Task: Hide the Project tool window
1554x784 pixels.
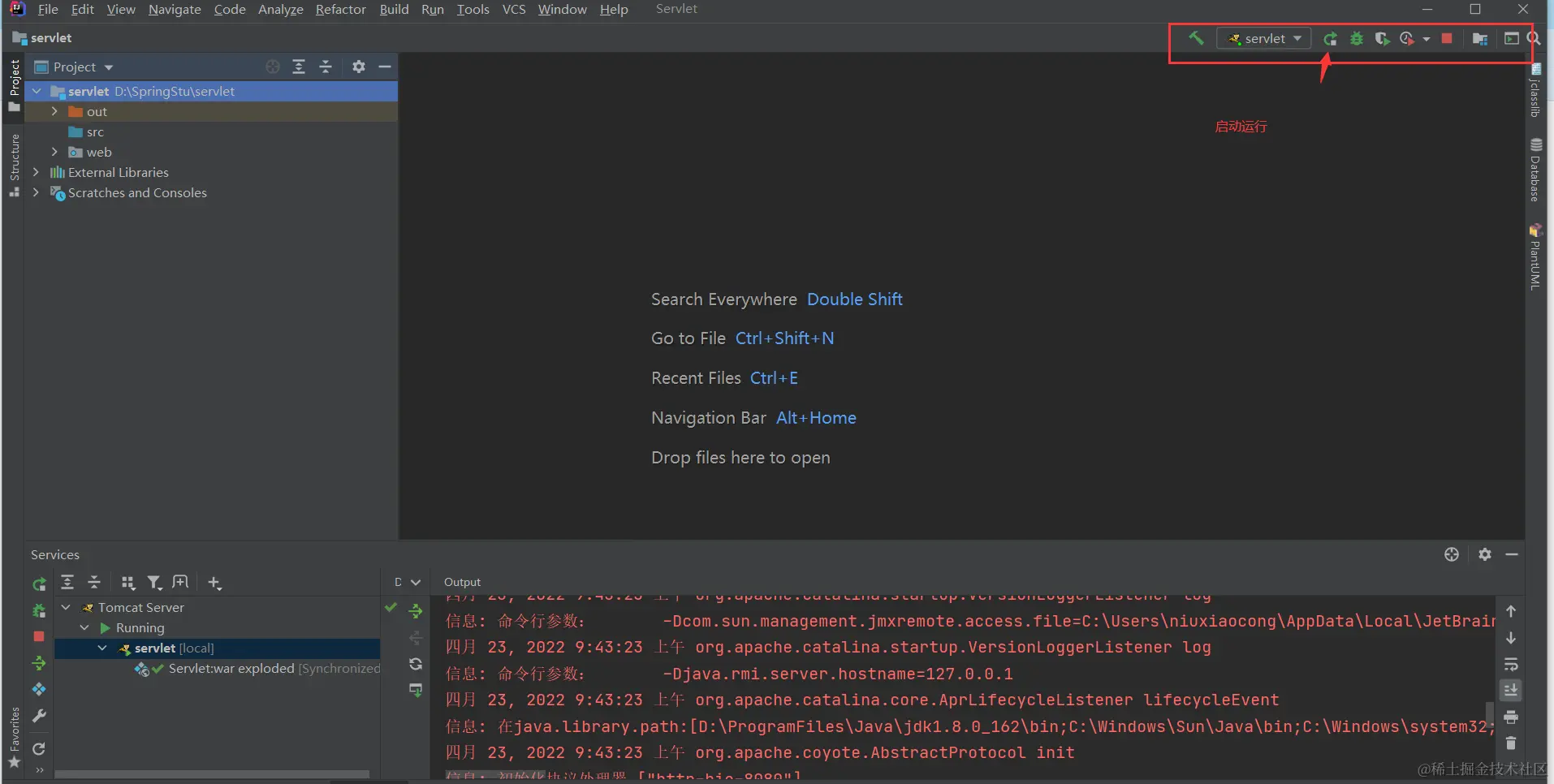Action: coord(385,67)
